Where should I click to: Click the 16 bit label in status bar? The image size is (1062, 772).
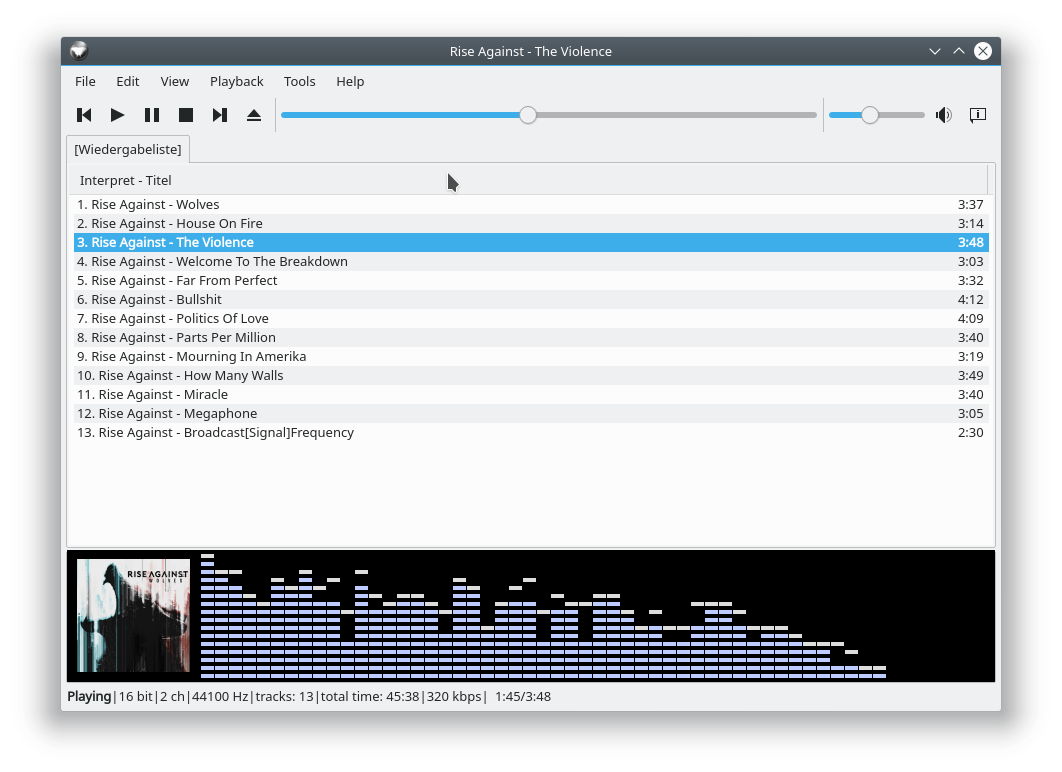pos(135,696)
